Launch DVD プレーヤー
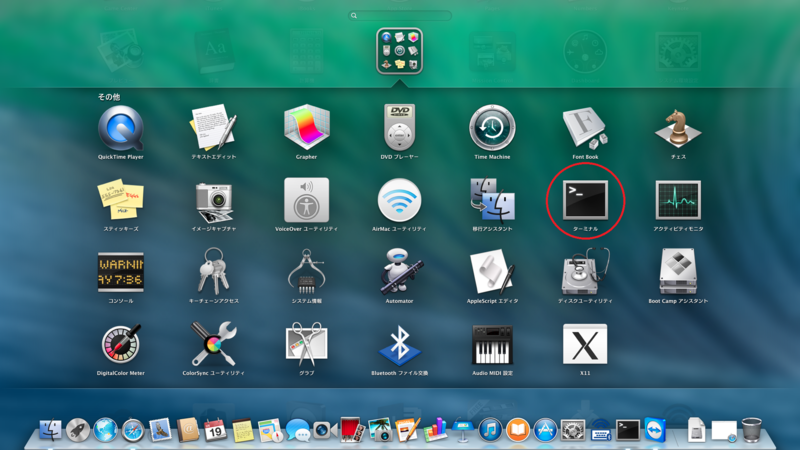This screenshot has width=800, height=450. tap(399, 128)
